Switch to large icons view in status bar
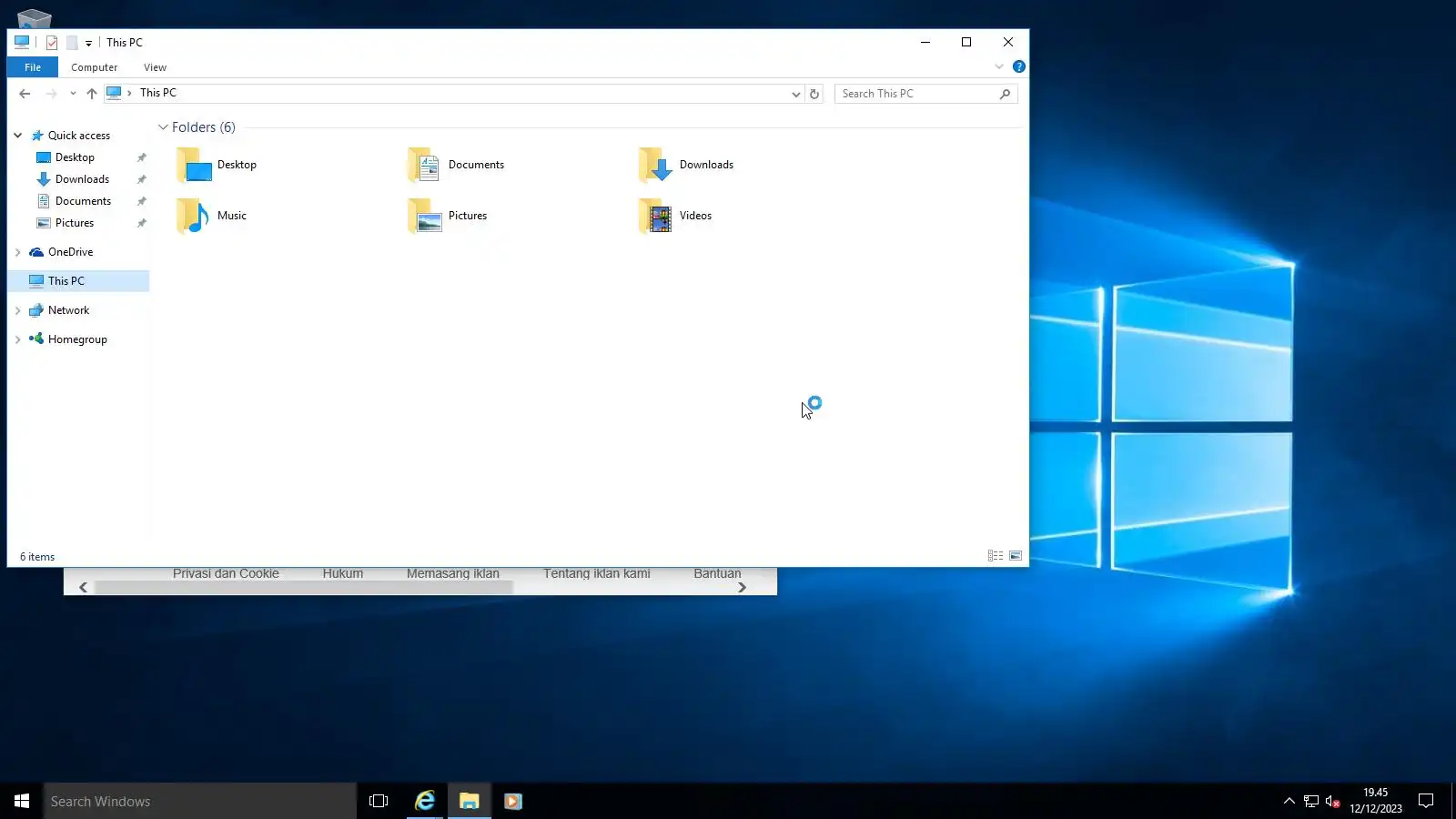Image resolution: width=1456 pixels, height=819 pixels. click(x=1016, y=556)
